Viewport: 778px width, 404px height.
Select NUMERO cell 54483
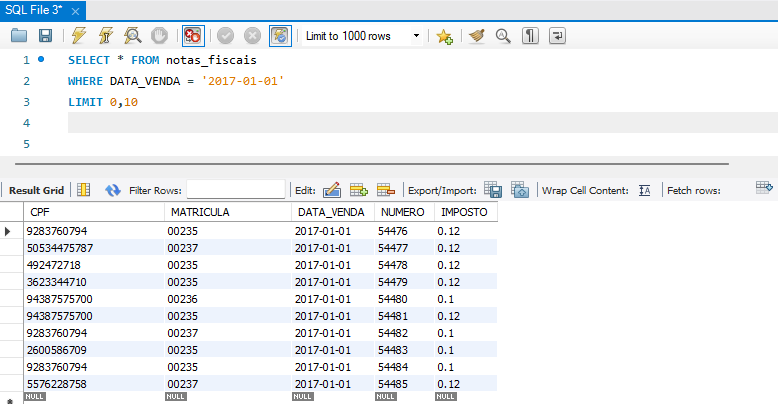[x=404, y=350]
